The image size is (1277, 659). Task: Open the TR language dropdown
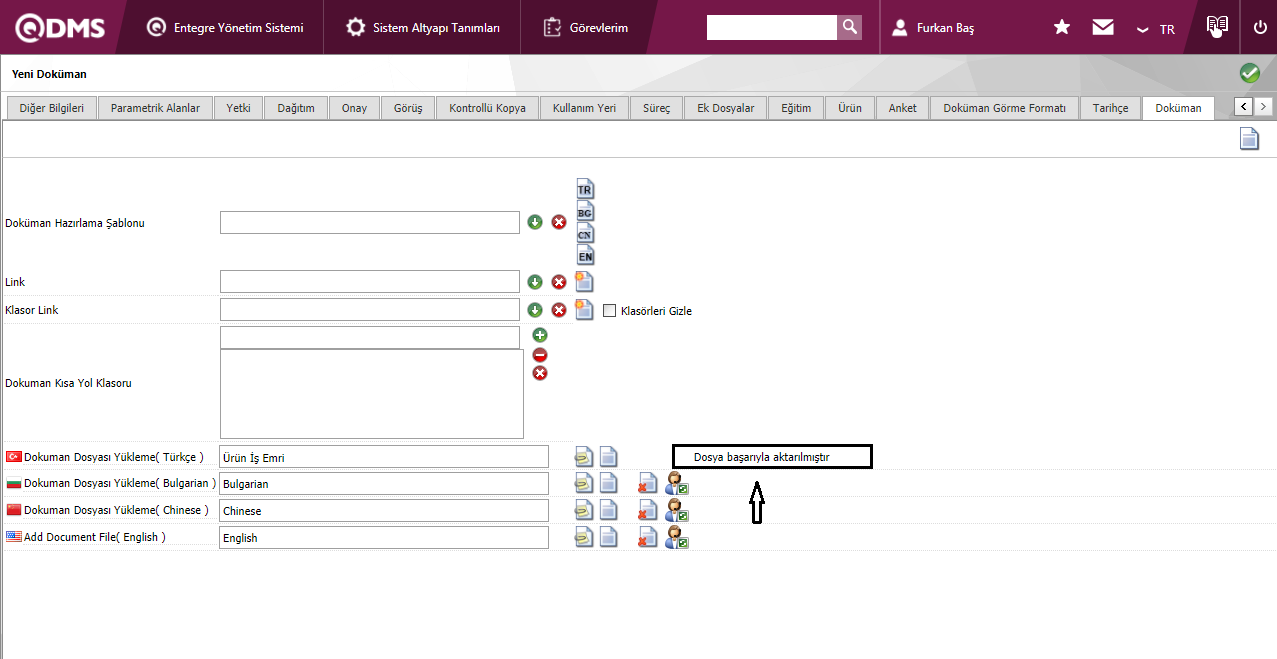pyautogui.click(x=1156, y=29)
